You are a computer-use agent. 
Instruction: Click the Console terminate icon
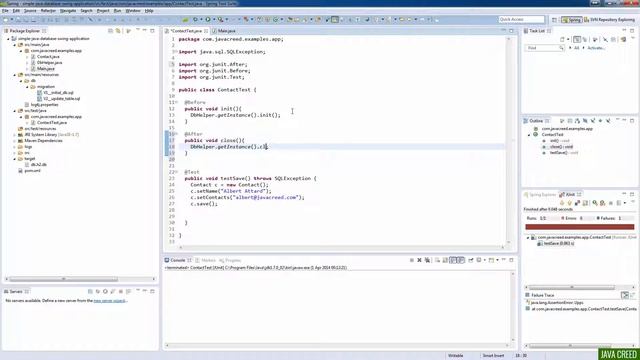(x=411, y=260)
